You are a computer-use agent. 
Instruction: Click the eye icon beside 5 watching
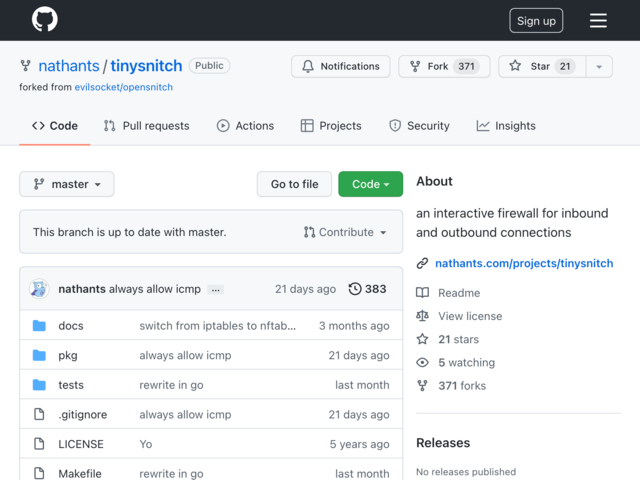click(x=422, y=362)
